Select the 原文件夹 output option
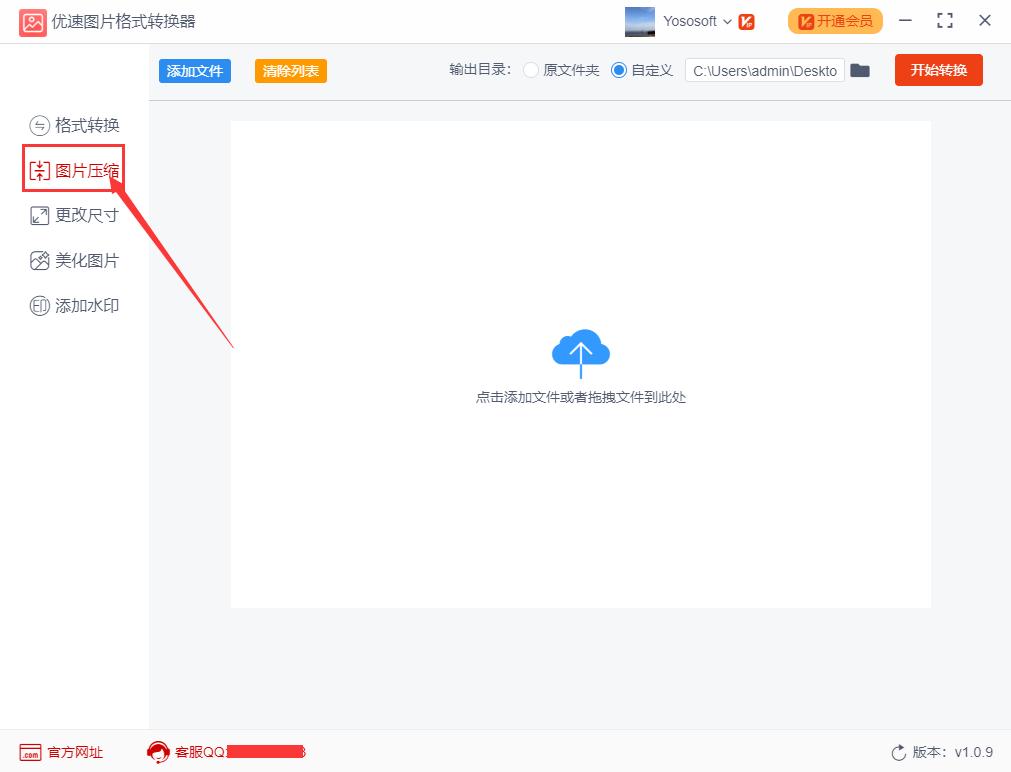Viewport: 1011px width, 772px height. point(531,70)
